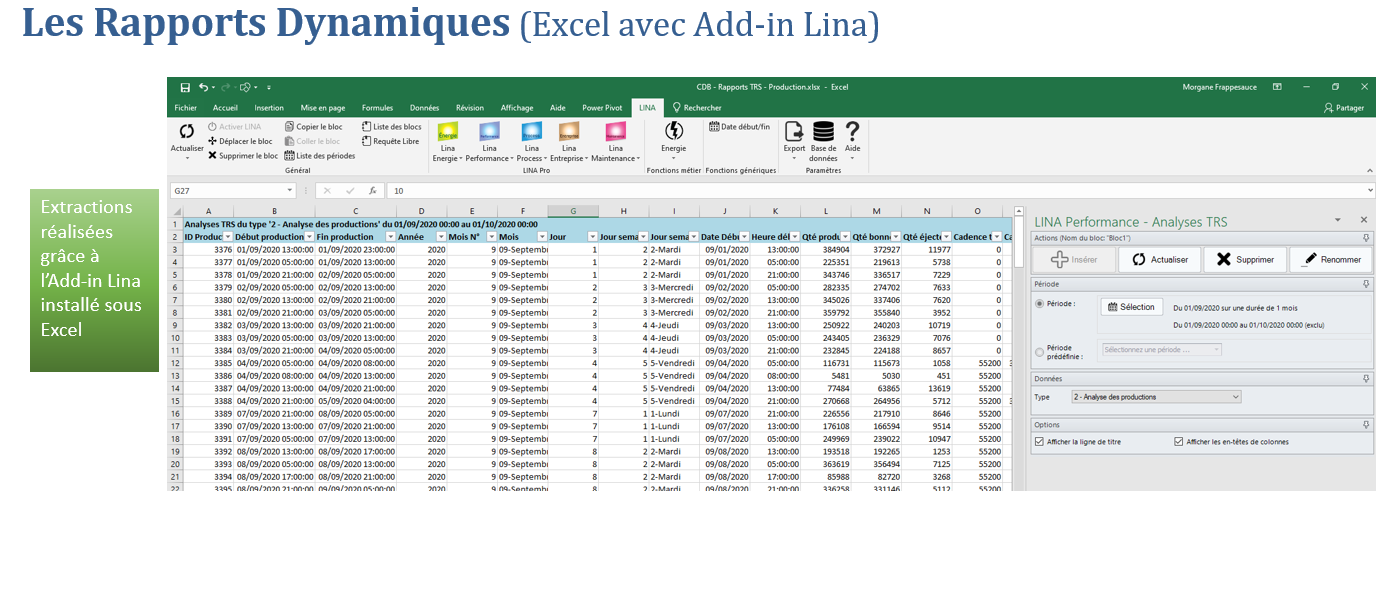Open the filter dropdown on Début production column
The width and height of the screenshot is (1386, 589).
click(307, 237)
